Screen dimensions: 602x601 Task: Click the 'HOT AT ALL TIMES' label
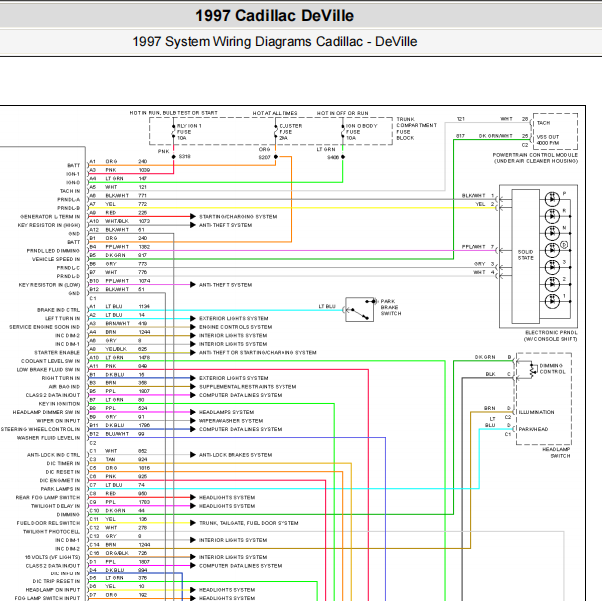[275, 113]
